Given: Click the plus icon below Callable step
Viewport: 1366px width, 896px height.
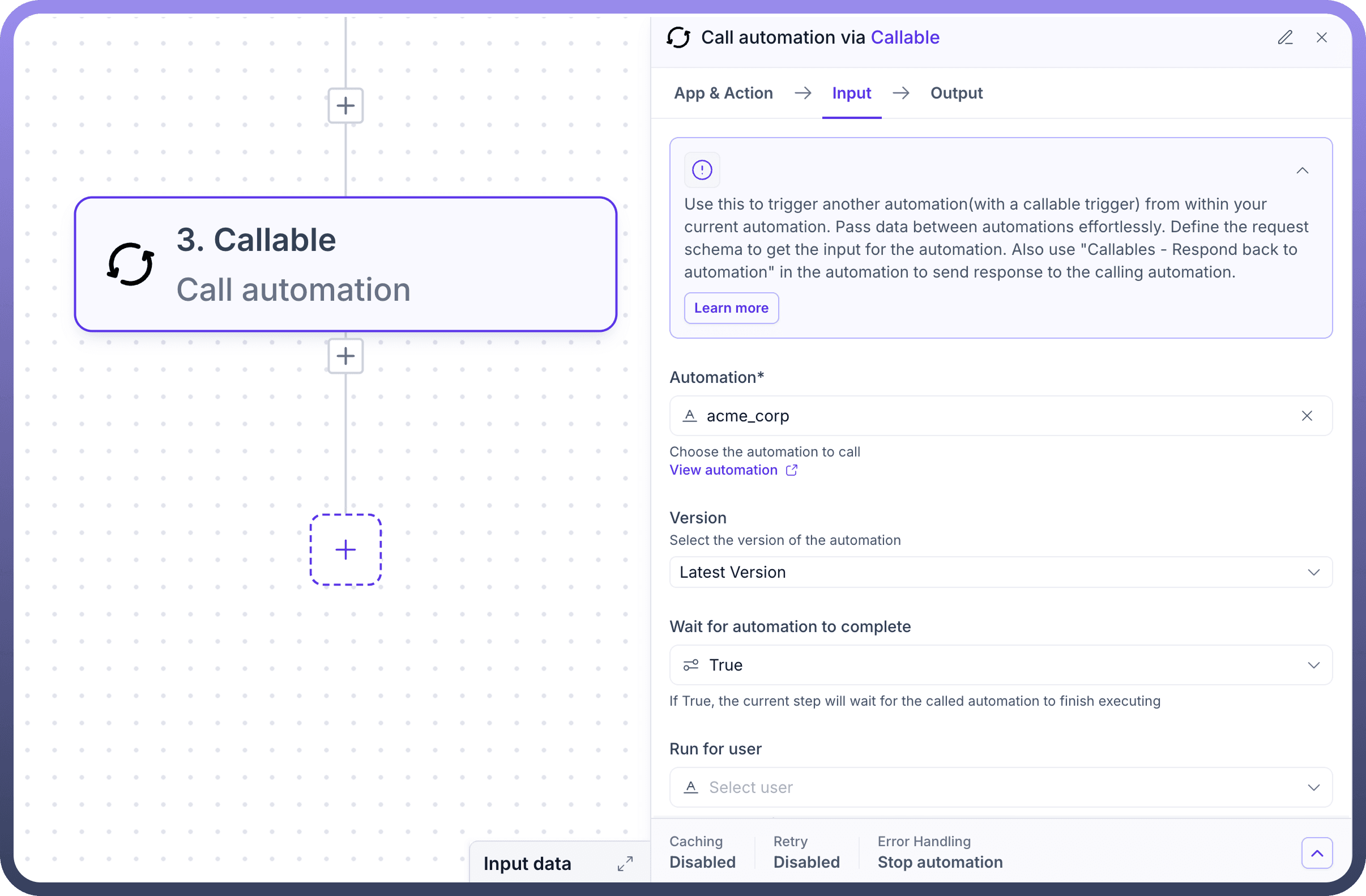Looking at the screenshot, I should (345, 356).
